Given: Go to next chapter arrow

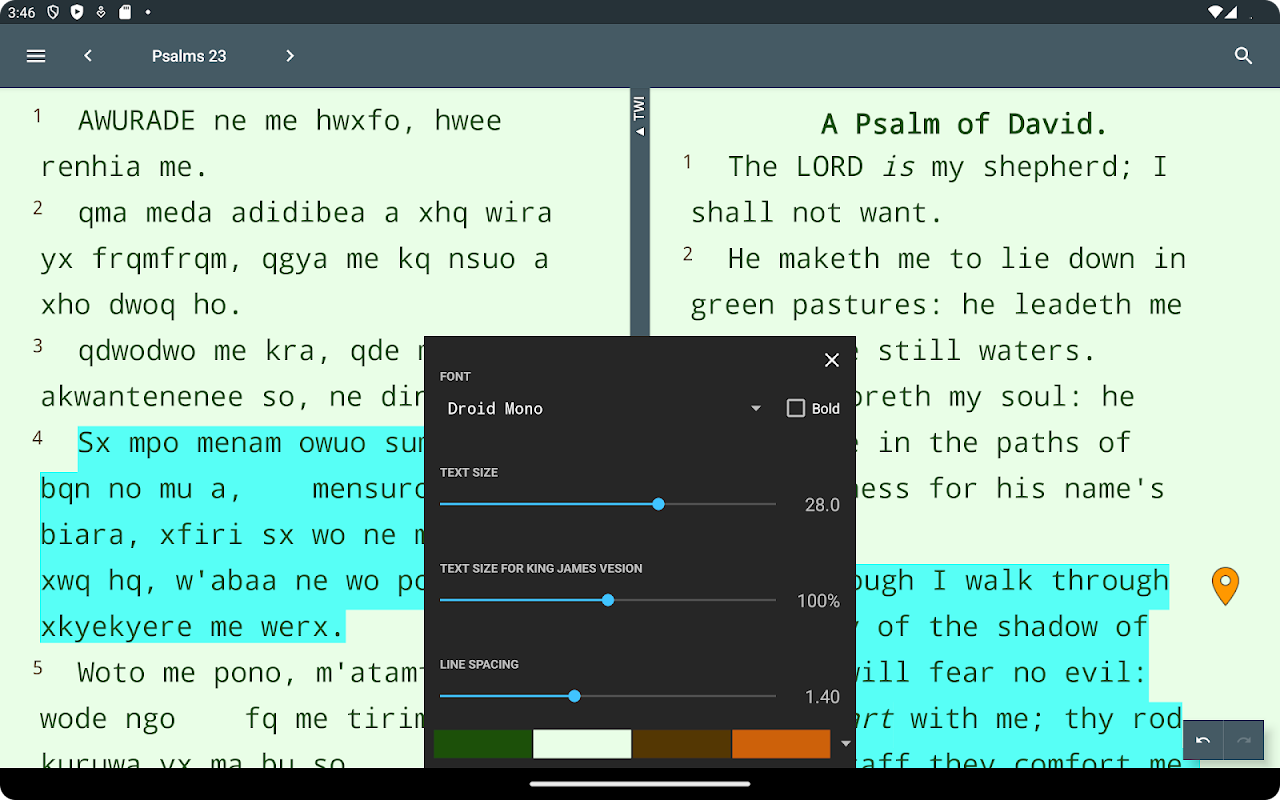Looking at the screenshot, I should [290, 56].
